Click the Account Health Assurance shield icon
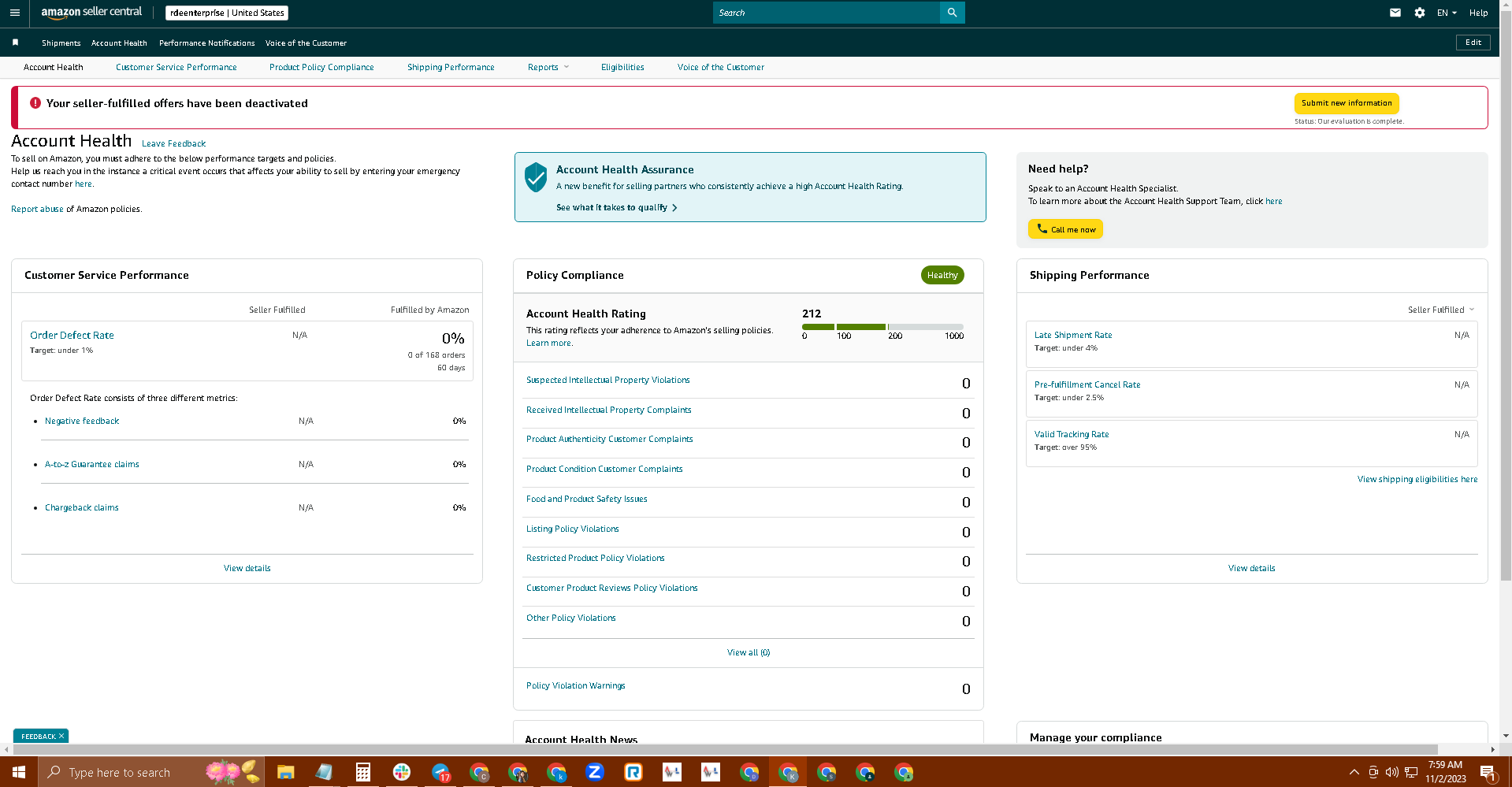The height and width of the screenshot is (787, 1512). point(536,177)
